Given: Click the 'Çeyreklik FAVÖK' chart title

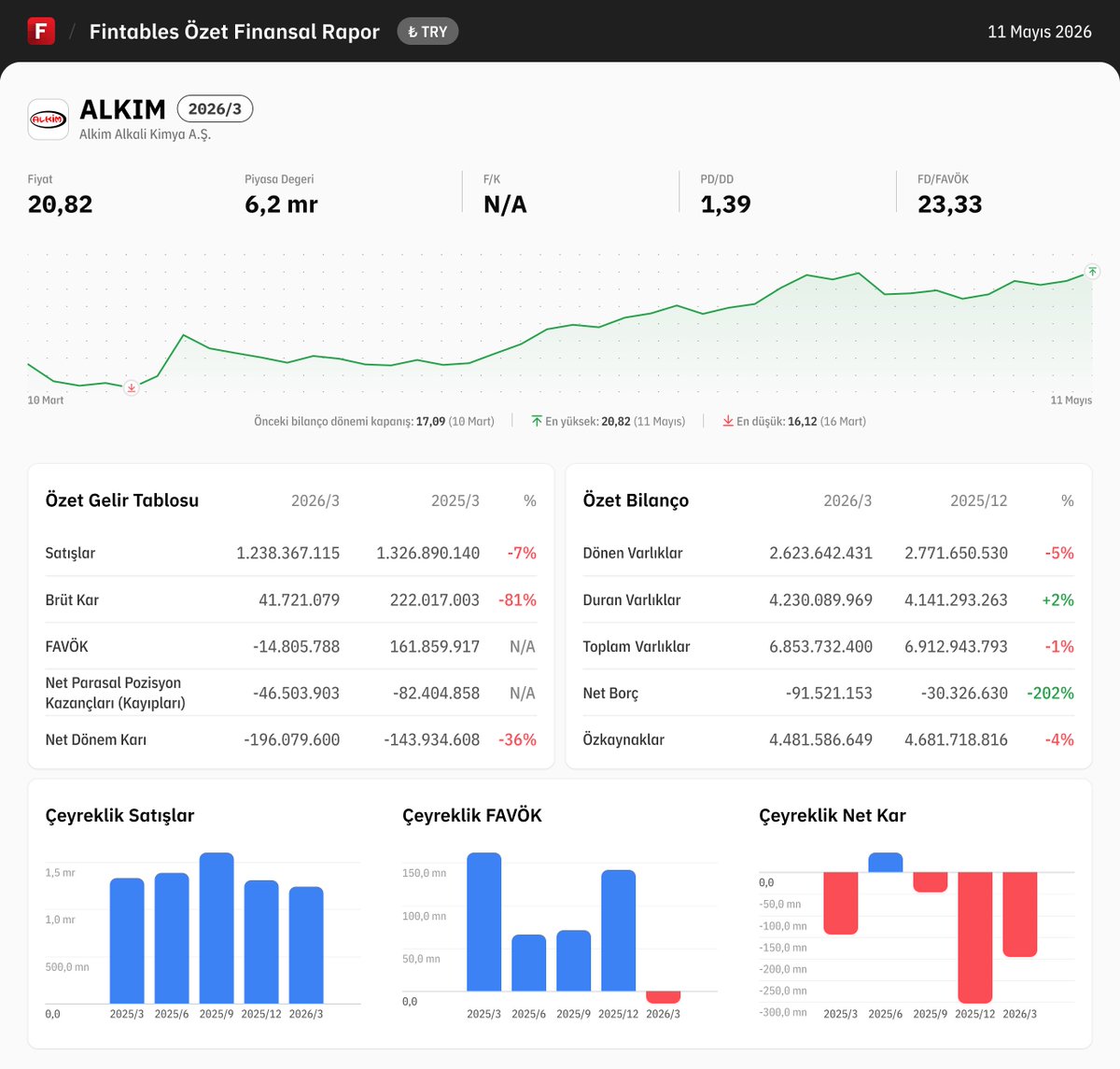Looking at the screenshot, I should pyautogui.click(x=472, y=816).
